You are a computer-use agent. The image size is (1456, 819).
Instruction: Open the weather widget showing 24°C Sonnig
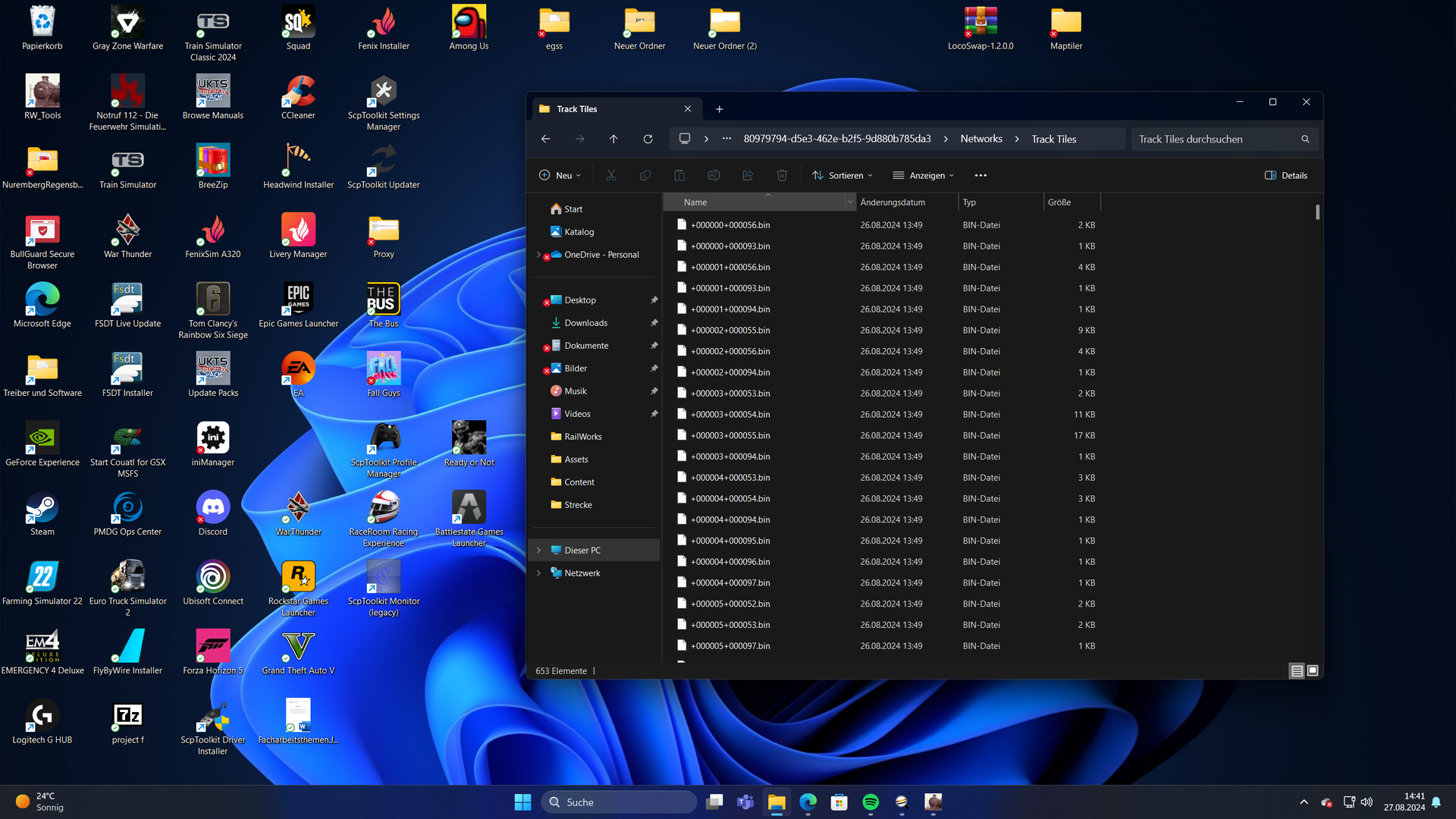point(39,802)
